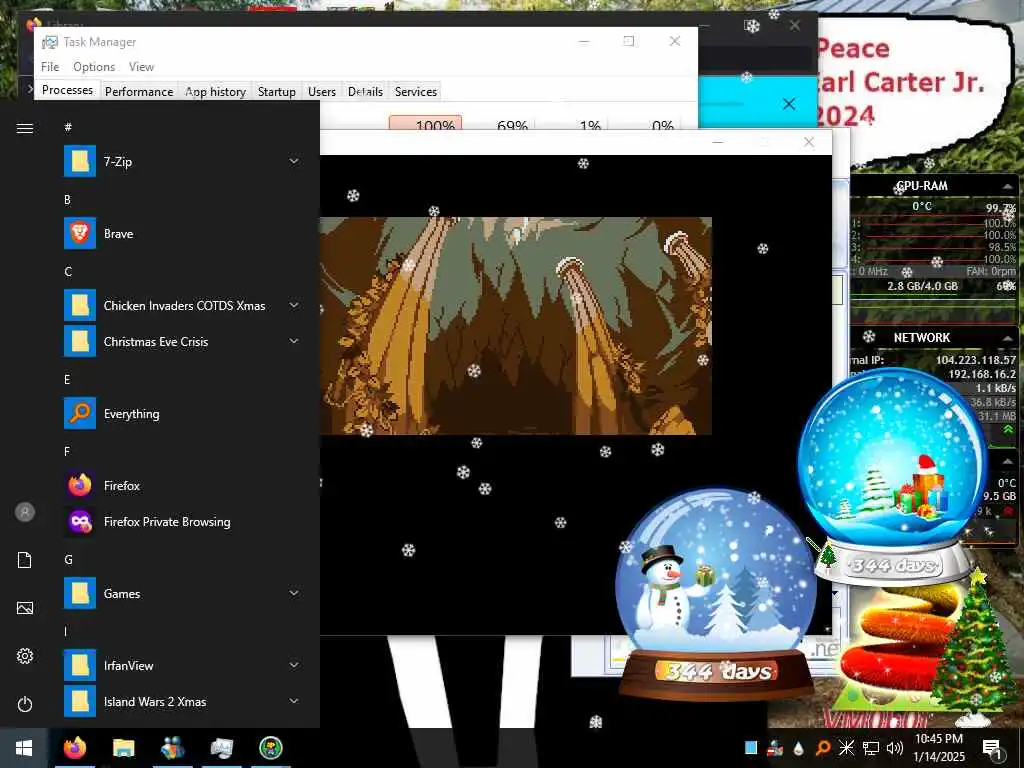Click the 104.223.118.57 IP address value
1024x768 pixels.
pos(975,360)
